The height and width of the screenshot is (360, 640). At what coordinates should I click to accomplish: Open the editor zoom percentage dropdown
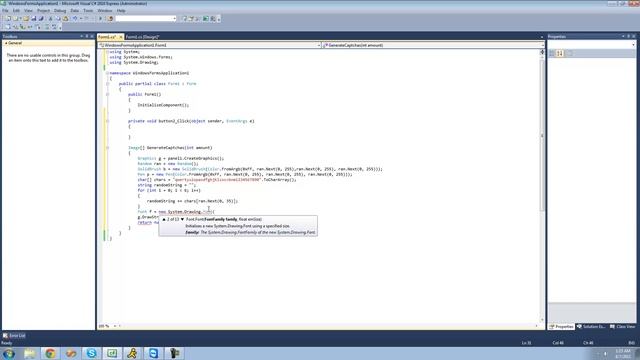coord(115,326)
